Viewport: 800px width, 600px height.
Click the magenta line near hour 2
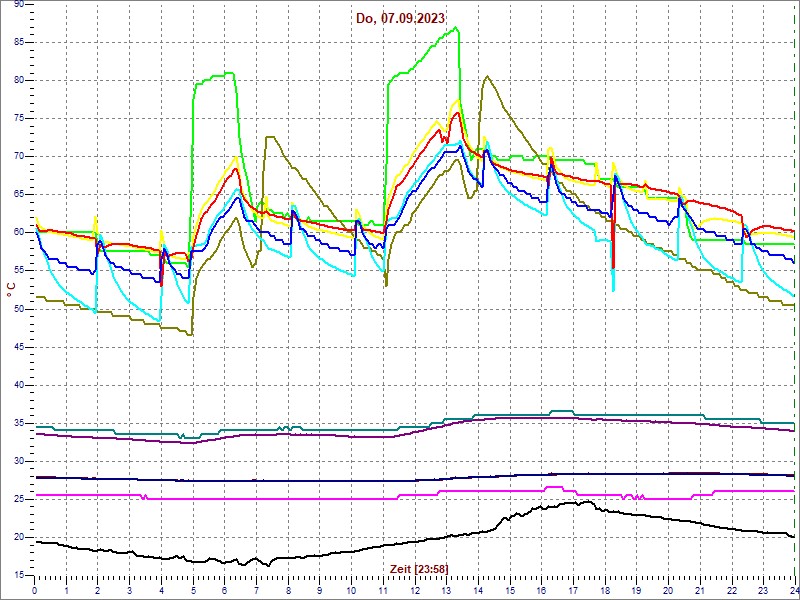98,495
